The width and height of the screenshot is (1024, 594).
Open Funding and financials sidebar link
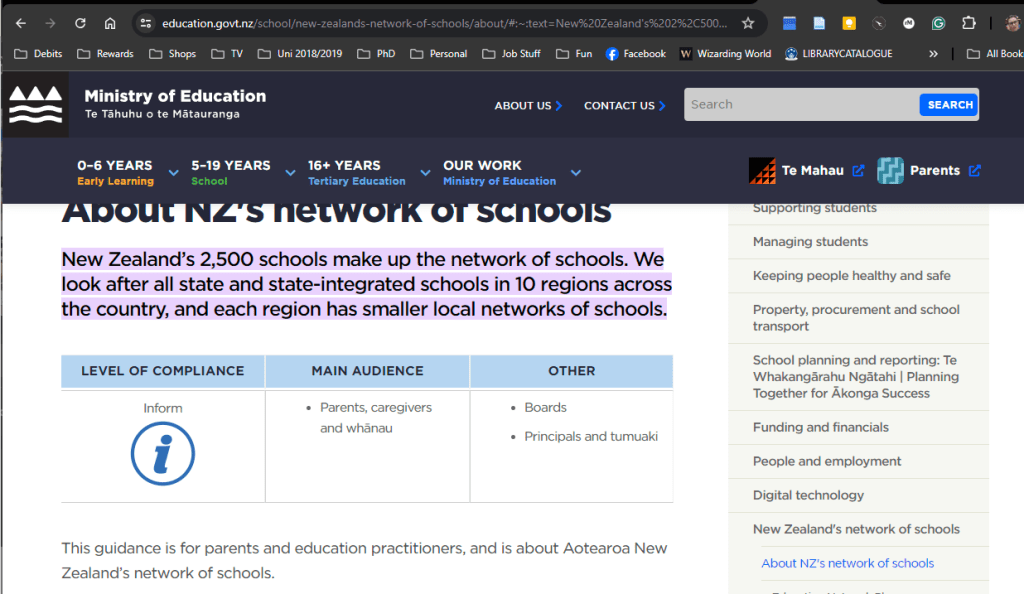click(820, 427)
